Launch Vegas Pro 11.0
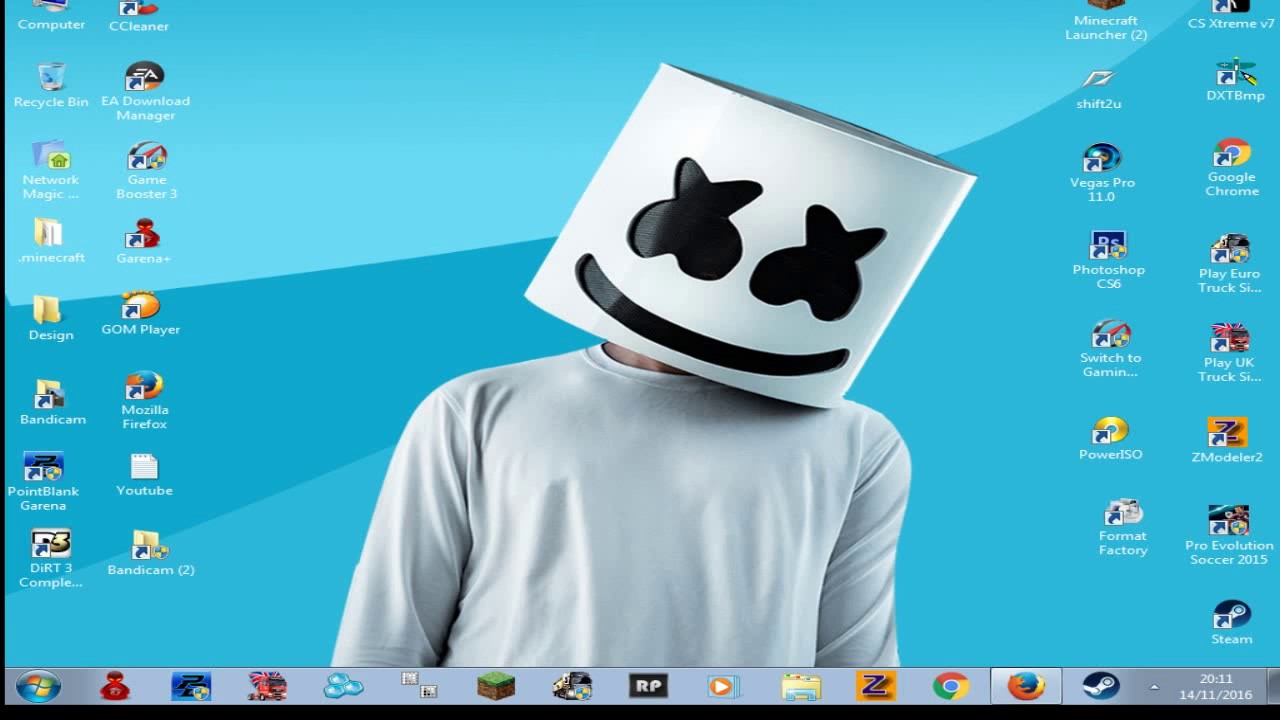 pos(1102,173)
